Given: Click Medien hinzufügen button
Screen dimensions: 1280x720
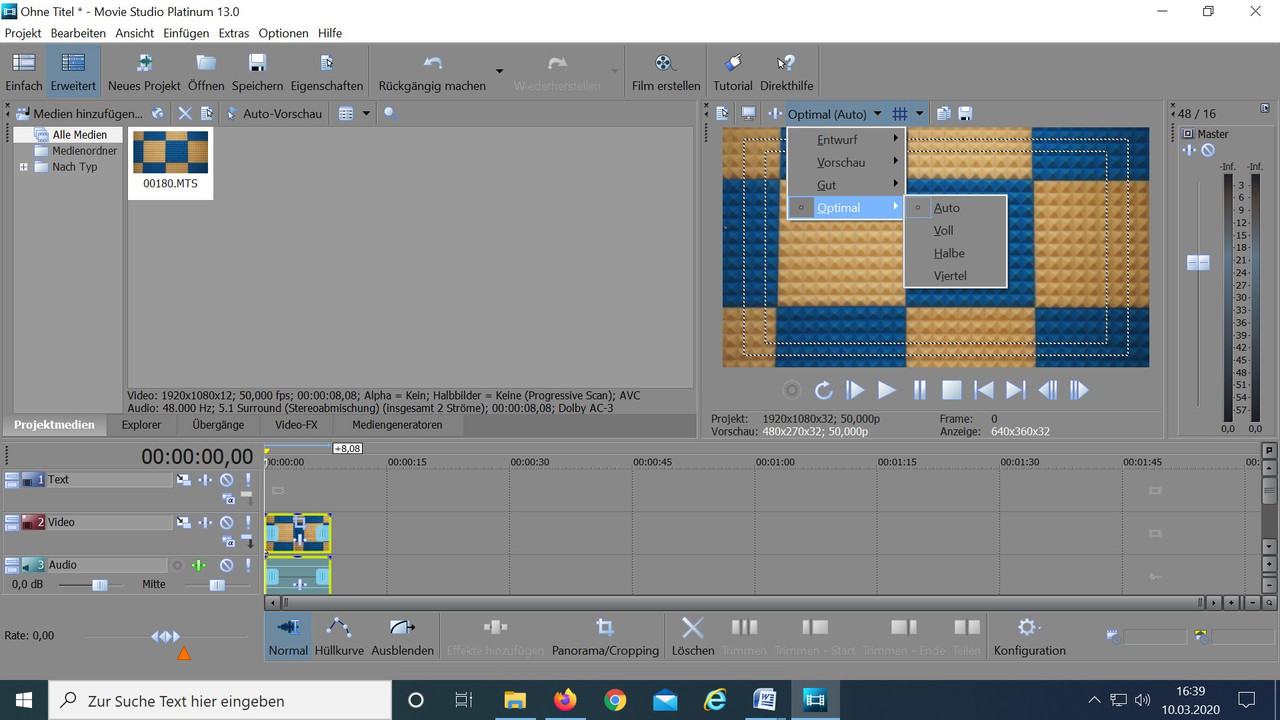Looking at the screenshot, I should pos(78,114).
